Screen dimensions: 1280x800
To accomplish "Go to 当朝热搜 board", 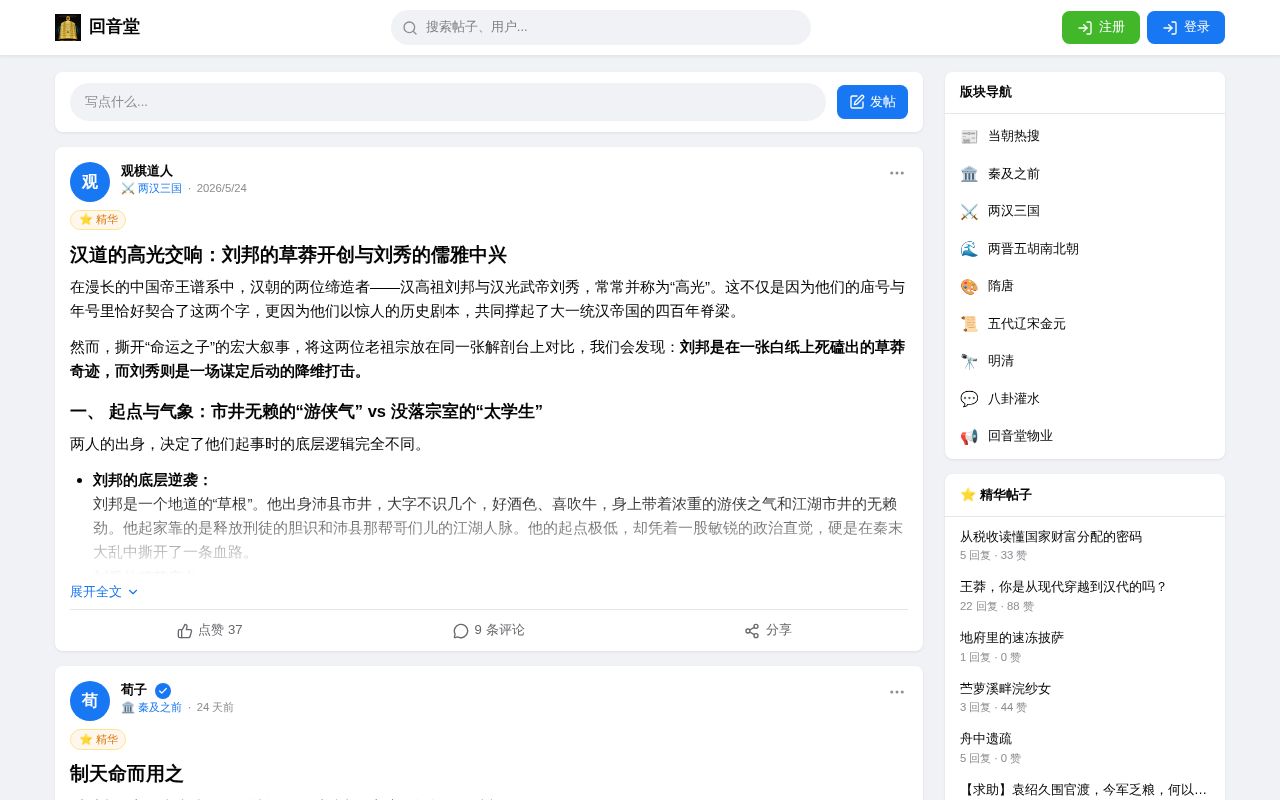I will (x=1085, y=136).
